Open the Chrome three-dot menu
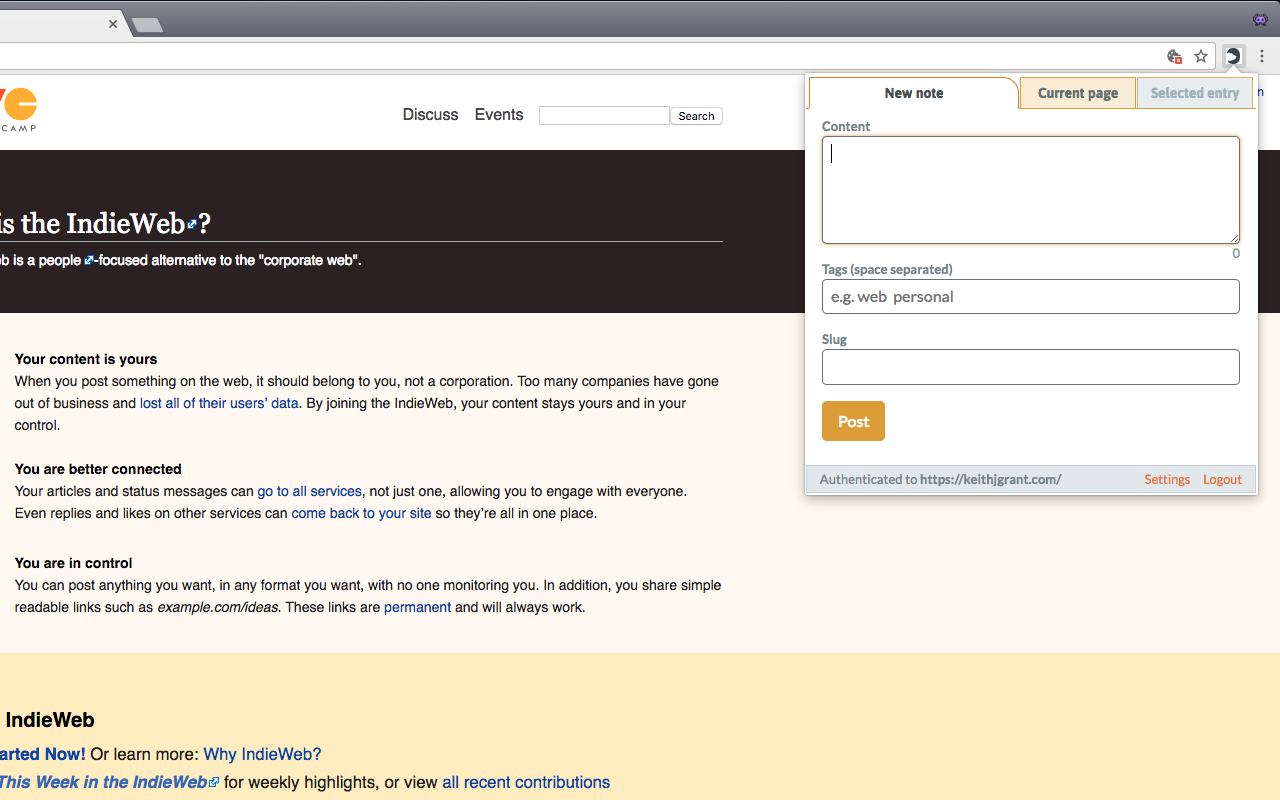The height and width of the screenshot is (800, 1280). pos(1262,56)
